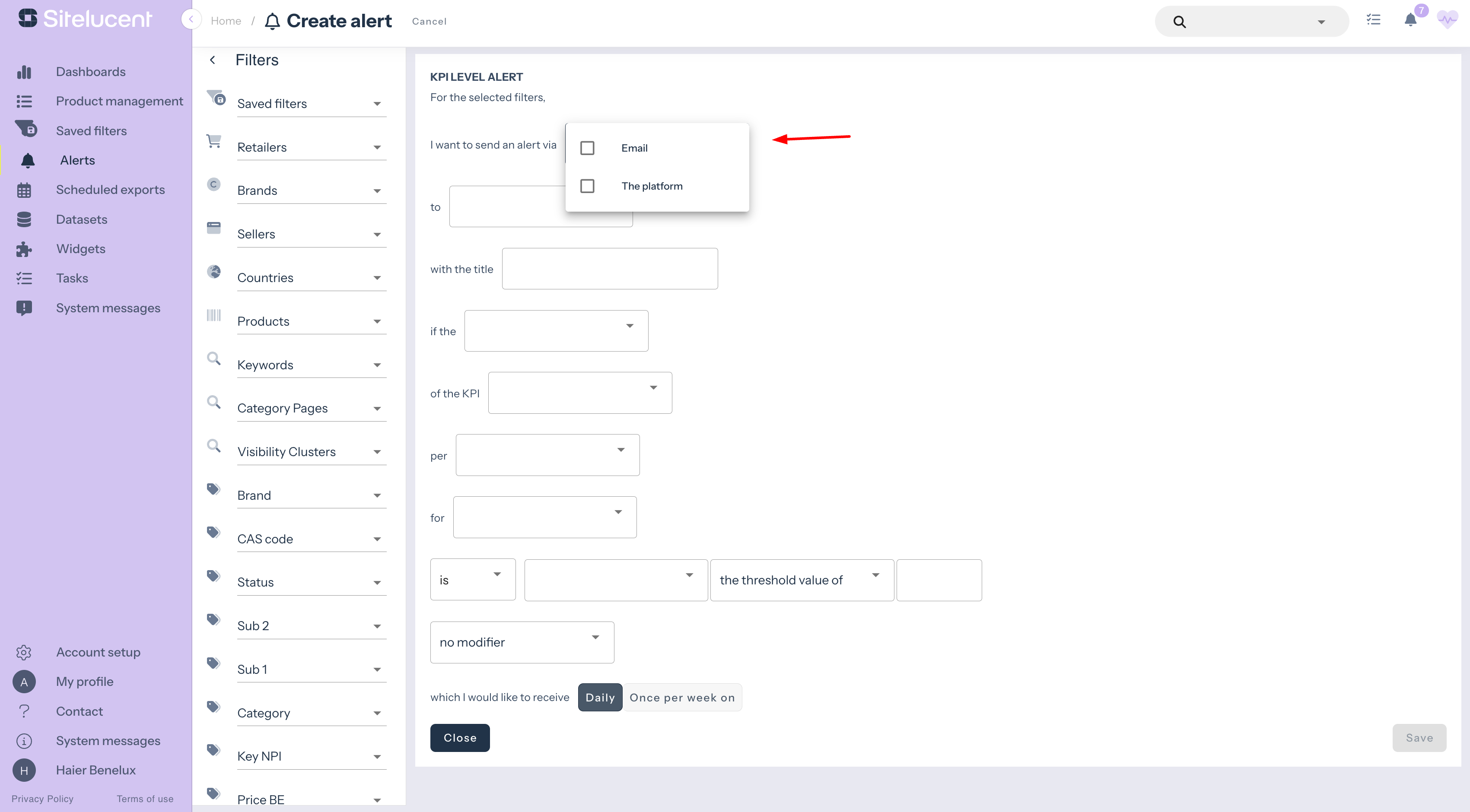This screenshot has height=812, width=1470.
Task: Check the Email checkbox
Action: pos(587,148)
